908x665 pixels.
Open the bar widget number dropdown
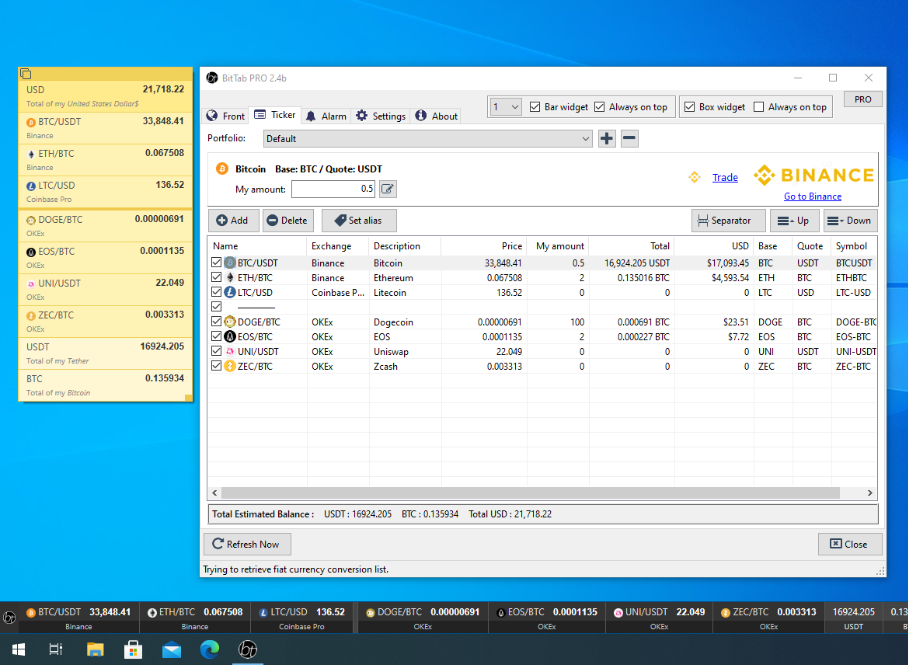coord(506,107)
